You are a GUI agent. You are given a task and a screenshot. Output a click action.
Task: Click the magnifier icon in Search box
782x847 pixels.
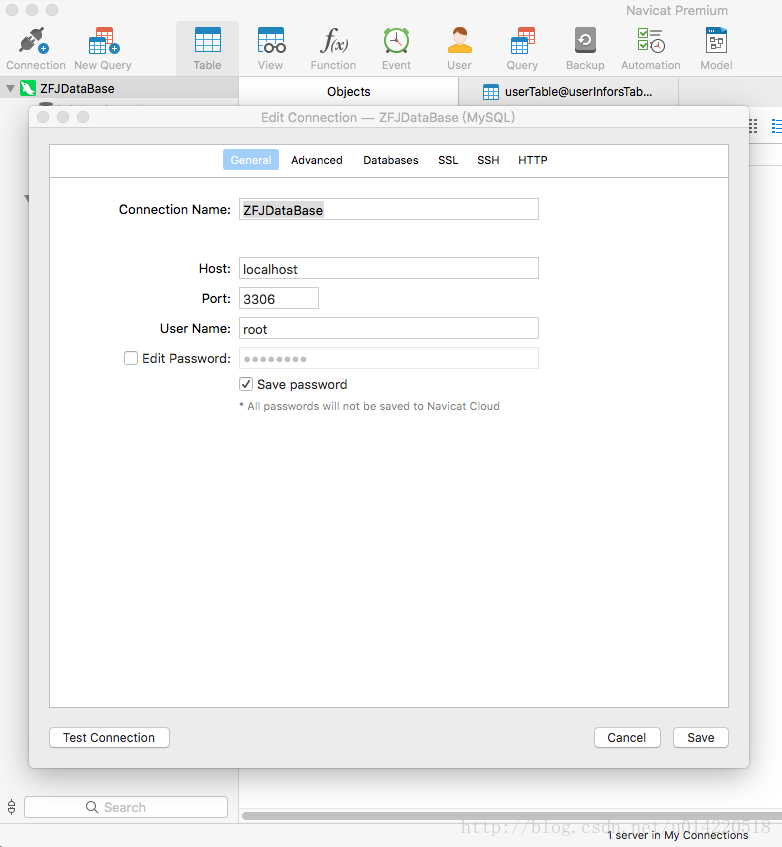(x=92, y=807)
